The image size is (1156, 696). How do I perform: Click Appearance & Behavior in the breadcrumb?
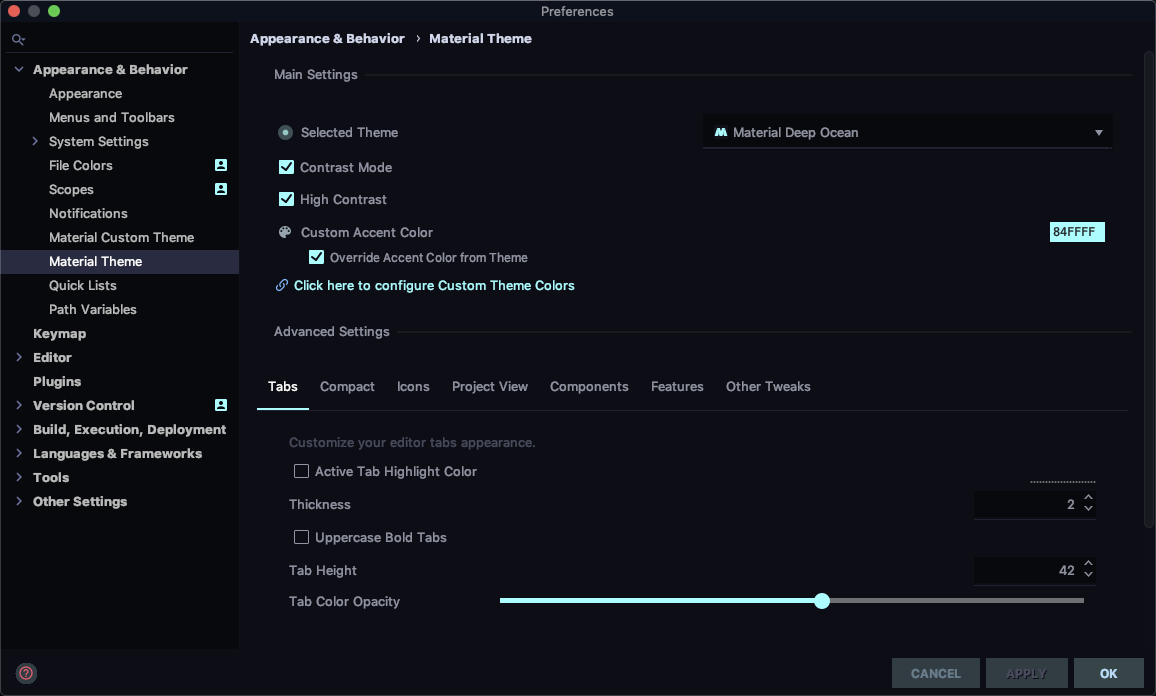tap(327, 38)
